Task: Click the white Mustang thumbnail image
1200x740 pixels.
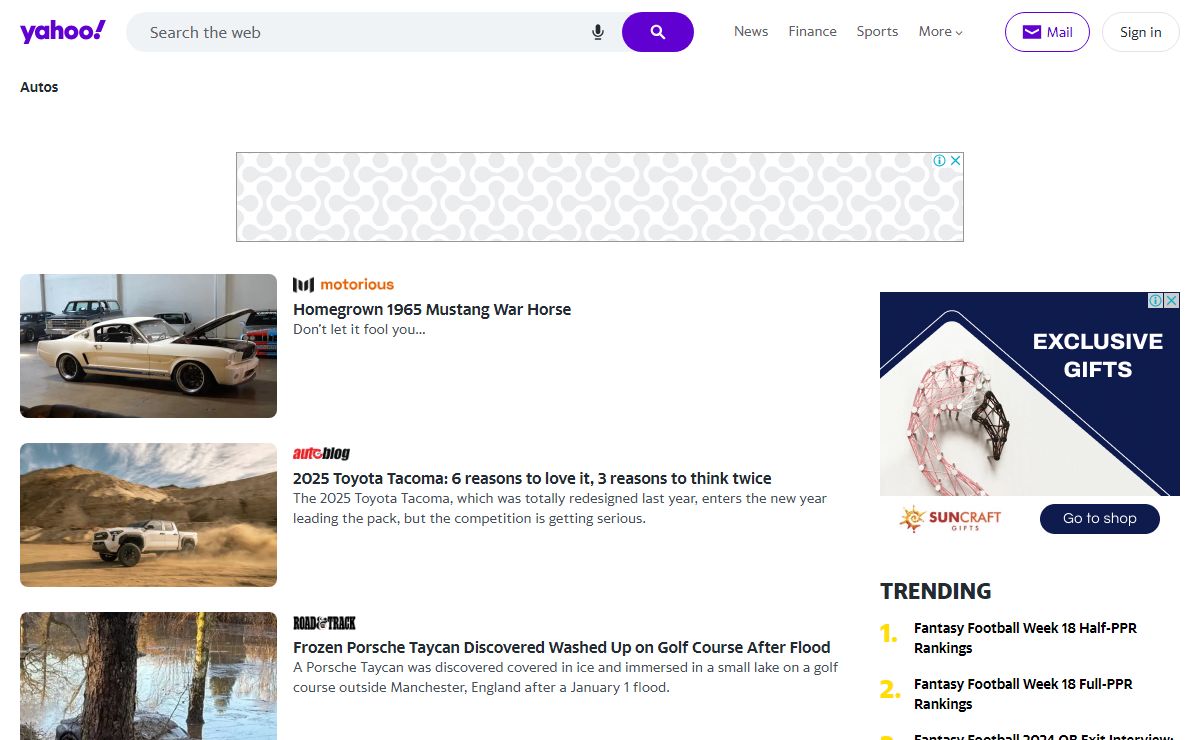Action: click(148, 346)
